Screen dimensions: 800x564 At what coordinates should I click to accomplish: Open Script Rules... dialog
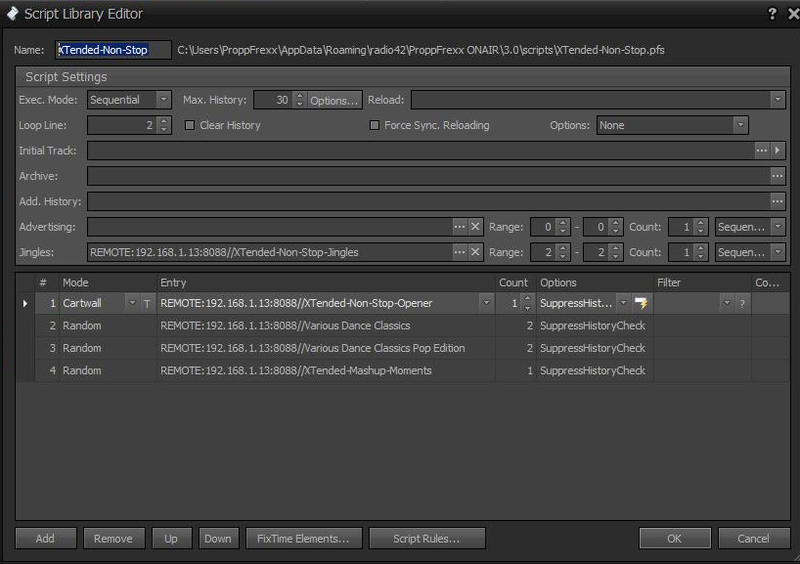(x=427, y=538)
